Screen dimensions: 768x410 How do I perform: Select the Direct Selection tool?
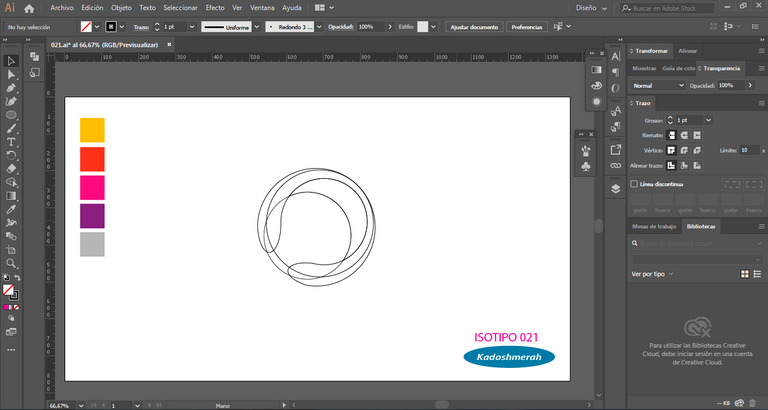[x=11, y=74]
